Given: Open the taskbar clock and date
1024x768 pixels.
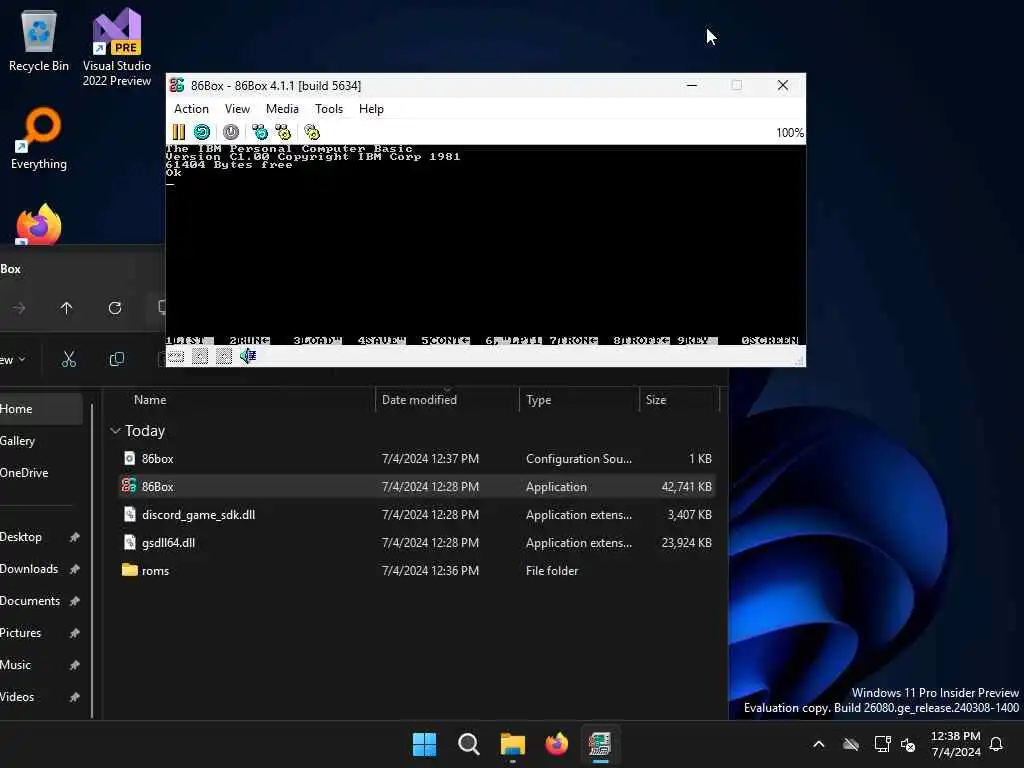Looking at the screenshot, I should tap(955, 744).
